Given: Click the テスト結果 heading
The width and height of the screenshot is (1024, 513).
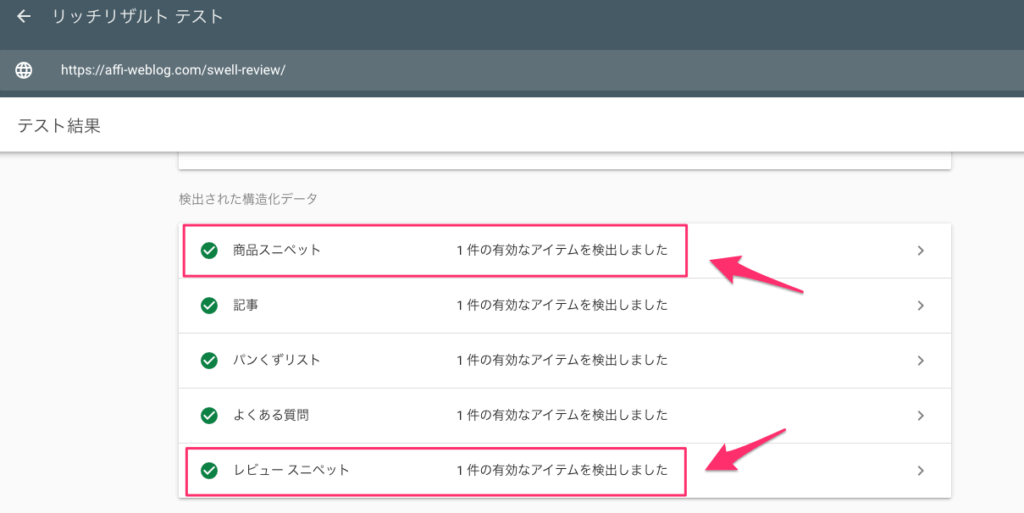Looking at the screenshot, I should point(59,125).
